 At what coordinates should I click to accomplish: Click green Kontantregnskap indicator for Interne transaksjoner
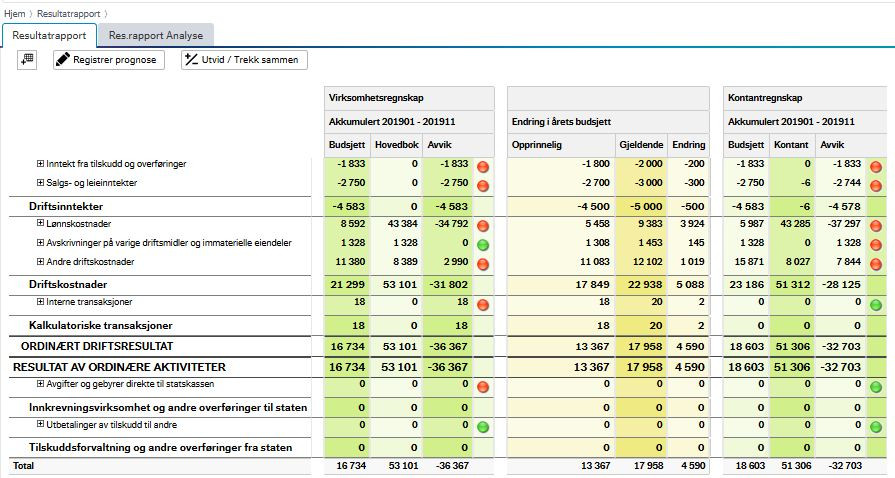[876, 304]
